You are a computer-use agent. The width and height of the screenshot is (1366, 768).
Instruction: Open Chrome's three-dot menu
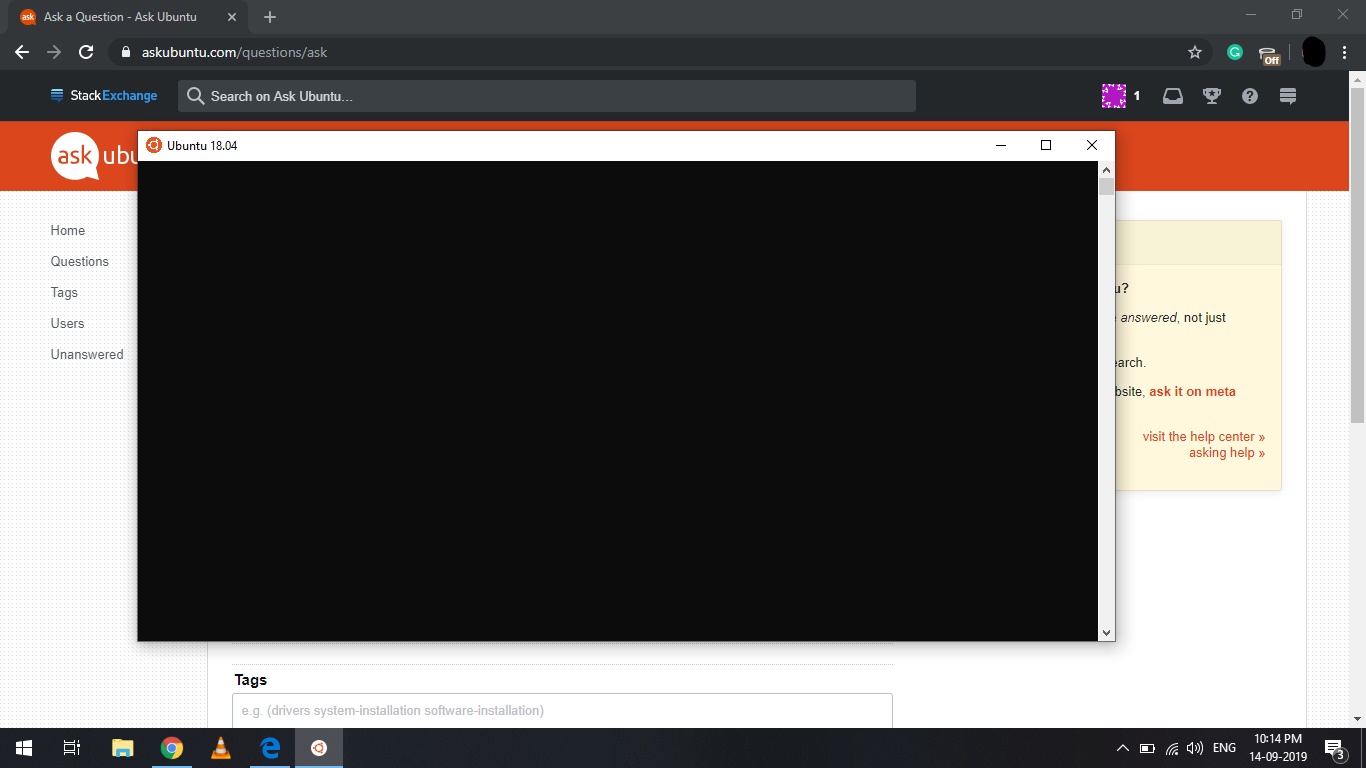pos(1345,52)
